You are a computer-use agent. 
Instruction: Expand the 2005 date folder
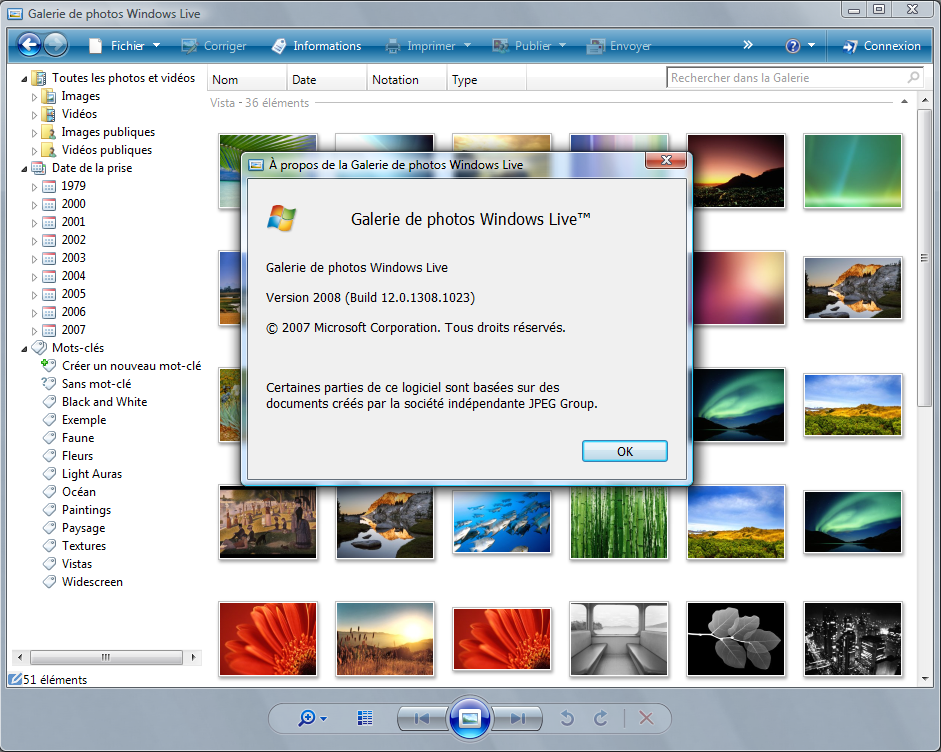pyautogui.click(x=35, y=294)
